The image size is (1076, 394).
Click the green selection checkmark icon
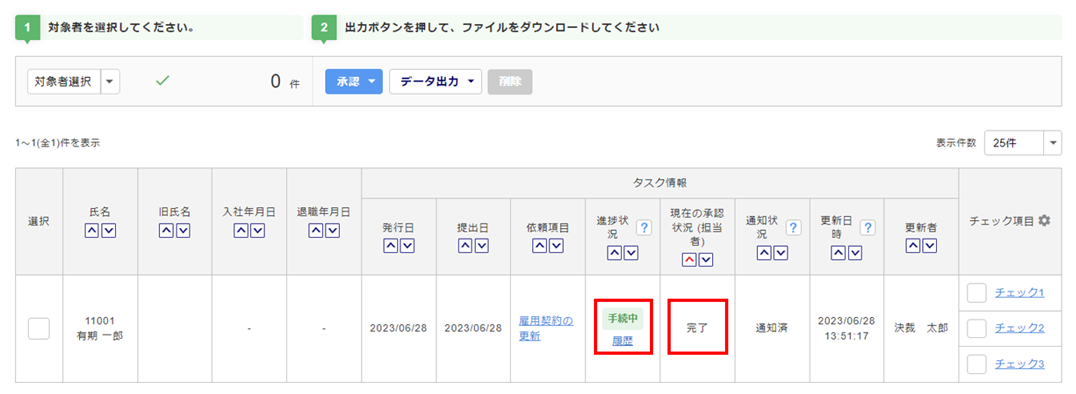point(163,81)
